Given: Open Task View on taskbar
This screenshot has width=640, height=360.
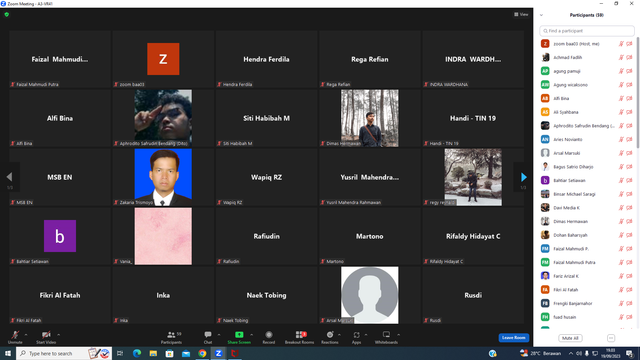Looking at the screenshot, I should 120,353.
